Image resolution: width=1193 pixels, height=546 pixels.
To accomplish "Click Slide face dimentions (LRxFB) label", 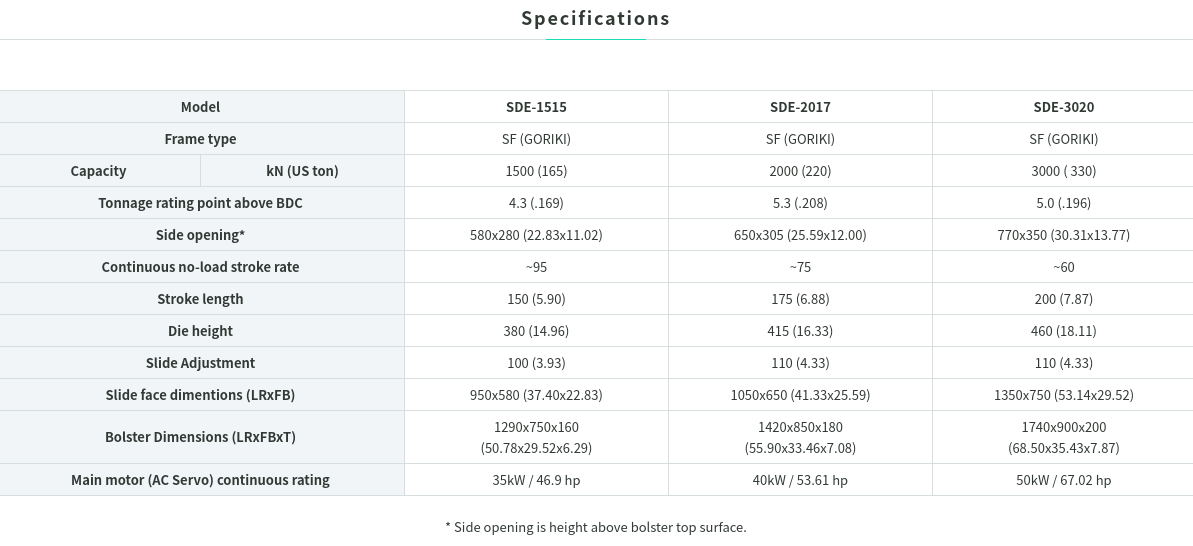I will (201, 395).
